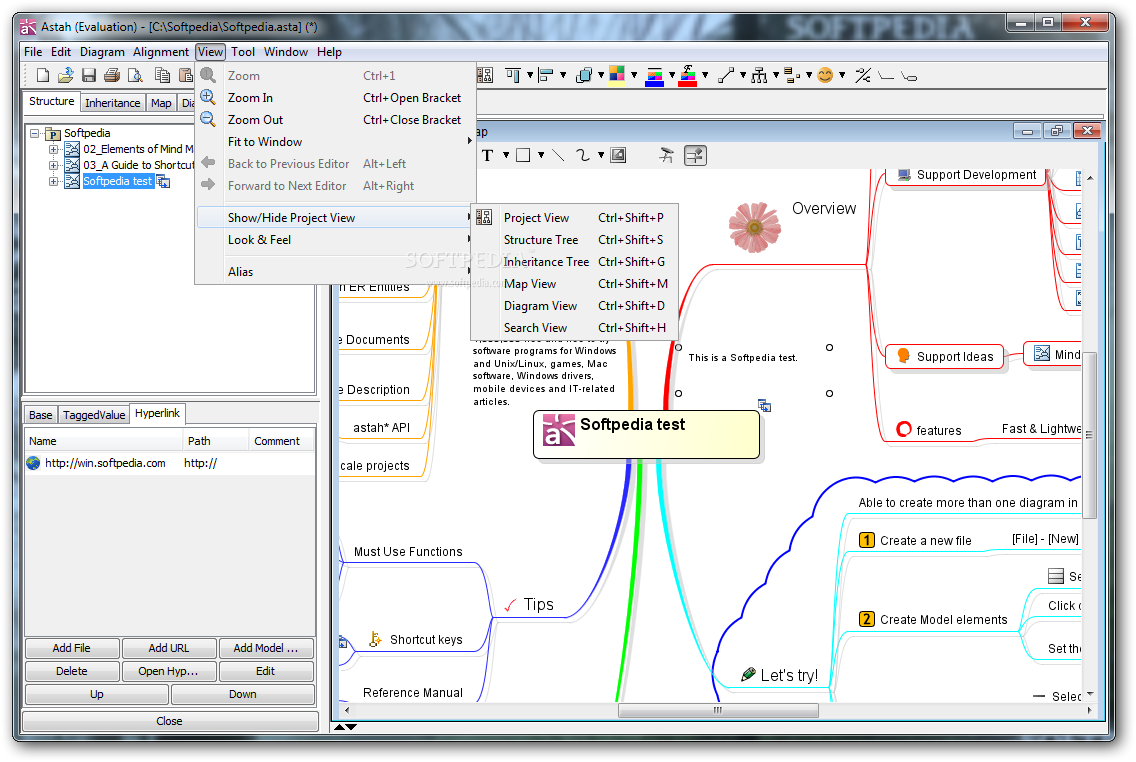Select the straight Line drawing tool
This screenshot has width=1136, height=762.
(x=558, y=155)
